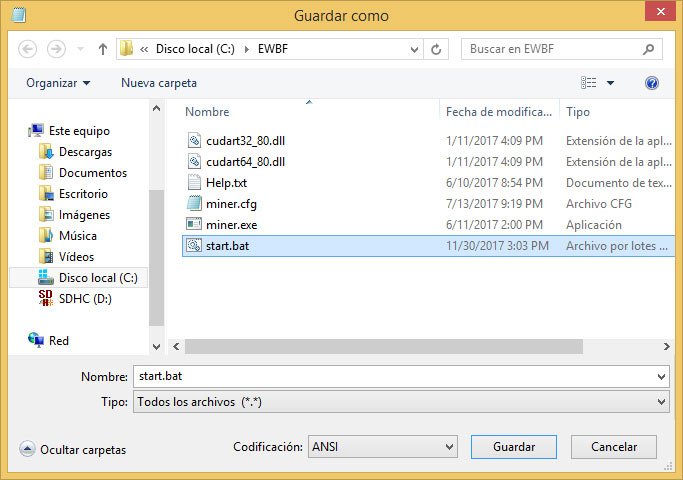Open Vídeos in the navigation pane
Viewport: 683px width, 480px height.
tap(76, 257)
